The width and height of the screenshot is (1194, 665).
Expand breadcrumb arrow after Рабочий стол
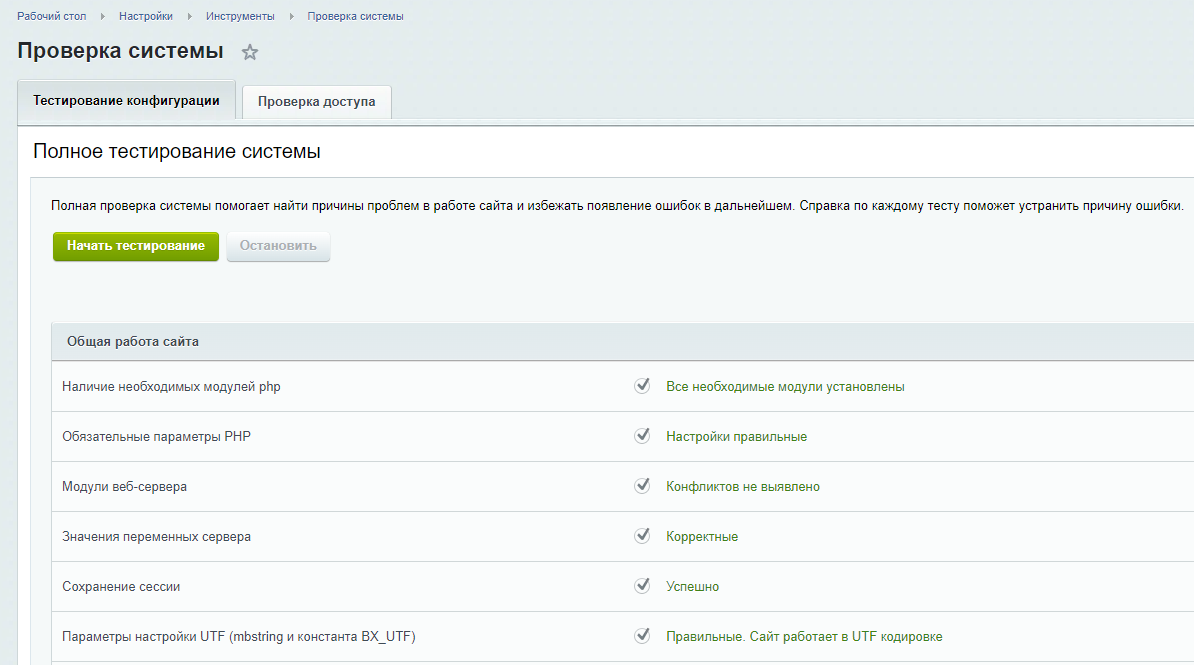tap(102, 17)
